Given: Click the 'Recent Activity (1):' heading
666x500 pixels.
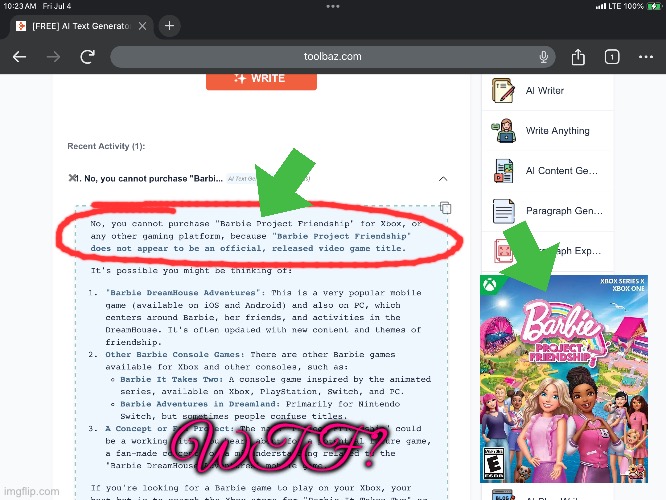Looking at the screenshot, I should tap(106, 146).
